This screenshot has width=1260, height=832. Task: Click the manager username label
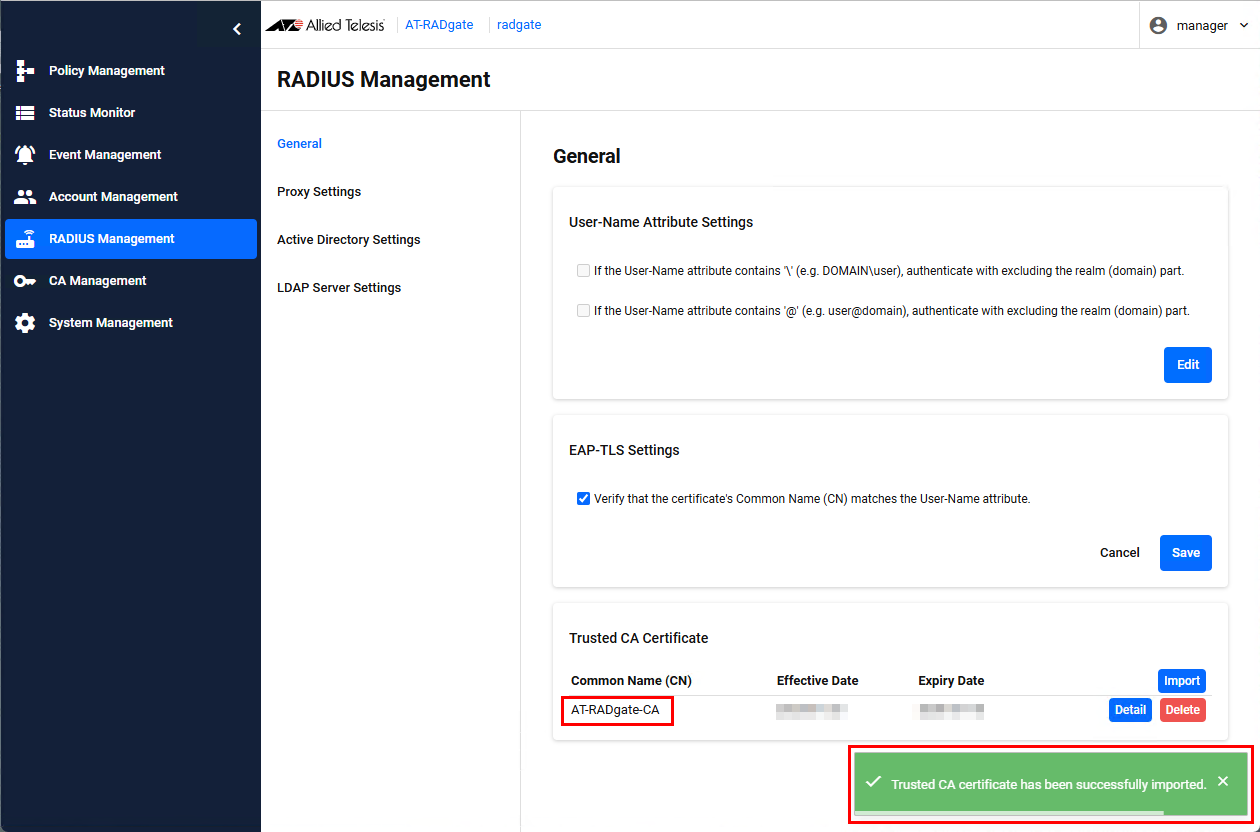click(1202, 26)
